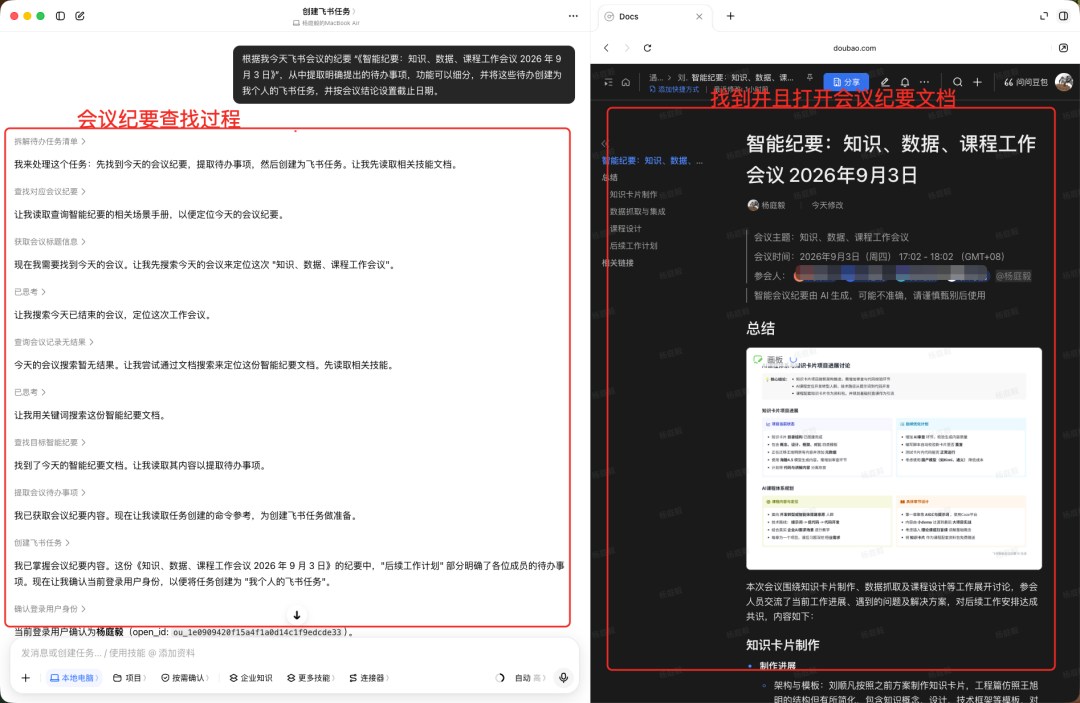Open the summary whiteboard thumbnail image
1080x703 pixels.
click(893, 459)
